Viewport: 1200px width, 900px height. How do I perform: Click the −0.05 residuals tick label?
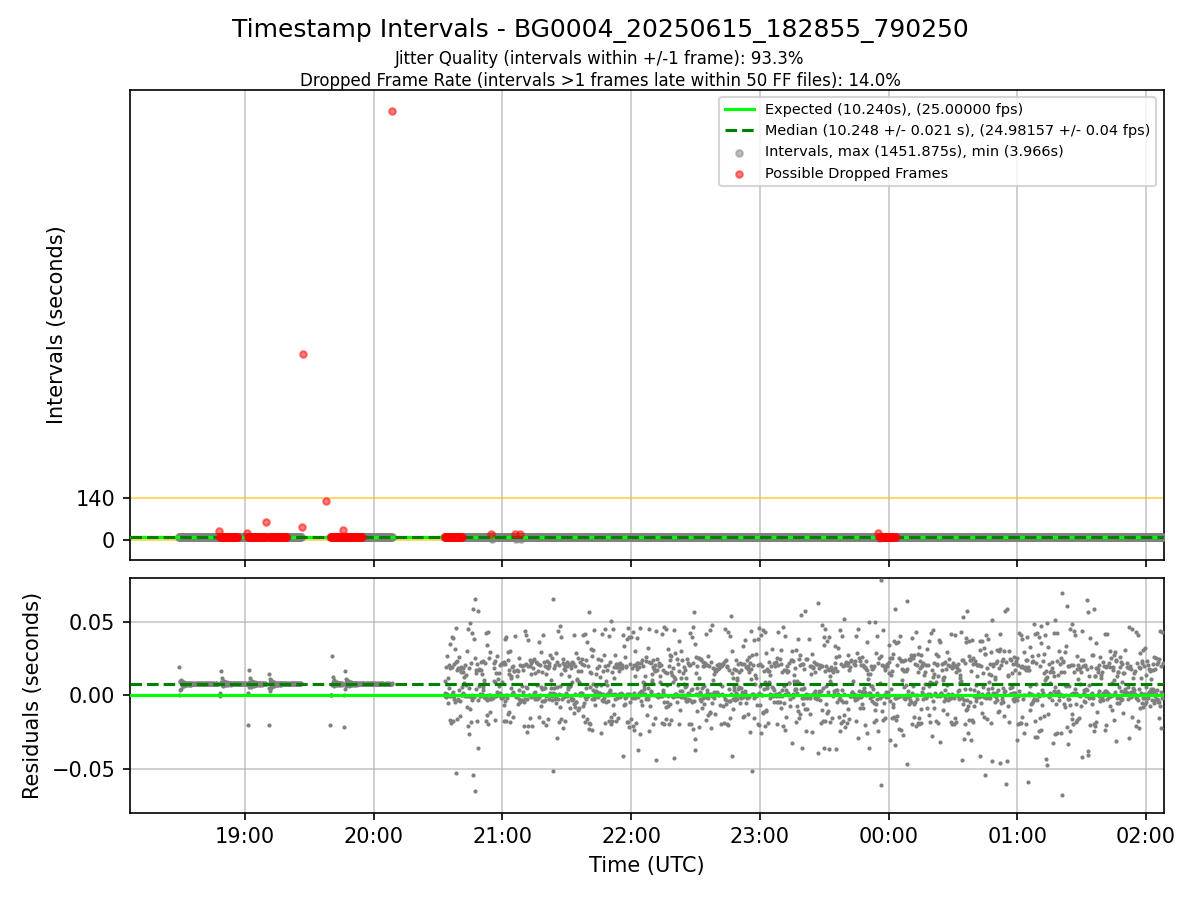(x=85, y=770)
